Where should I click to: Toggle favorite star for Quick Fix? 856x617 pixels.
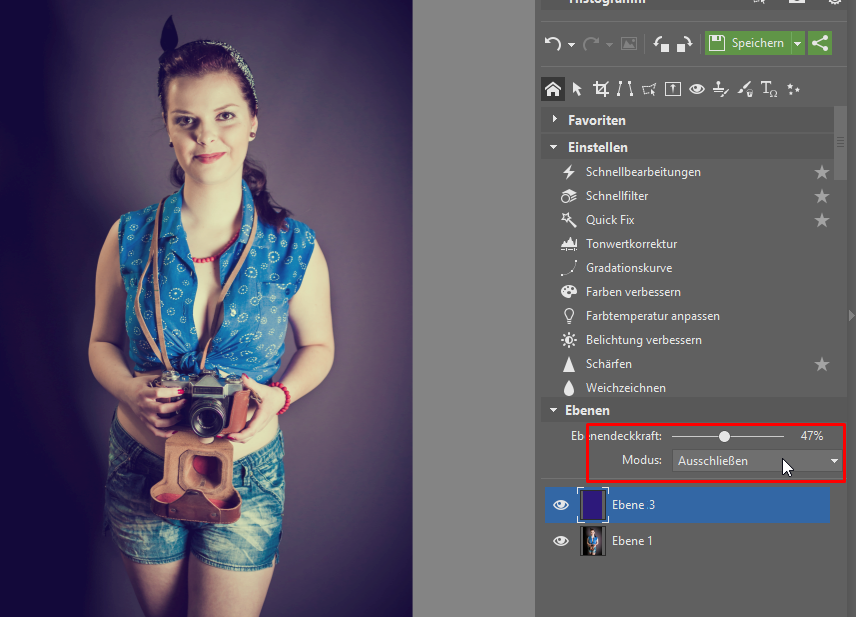click(x=822, y=221)
